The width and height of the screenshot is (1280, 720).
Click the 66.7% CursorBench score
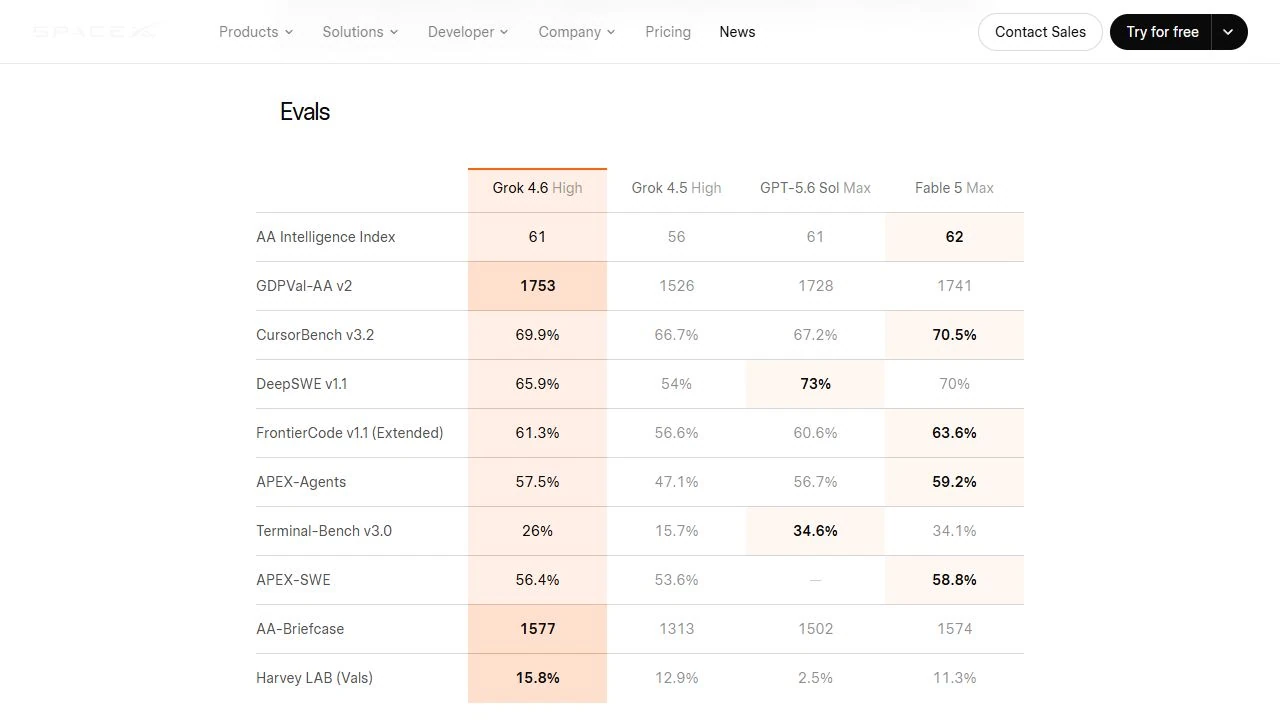tap(676, 335)
